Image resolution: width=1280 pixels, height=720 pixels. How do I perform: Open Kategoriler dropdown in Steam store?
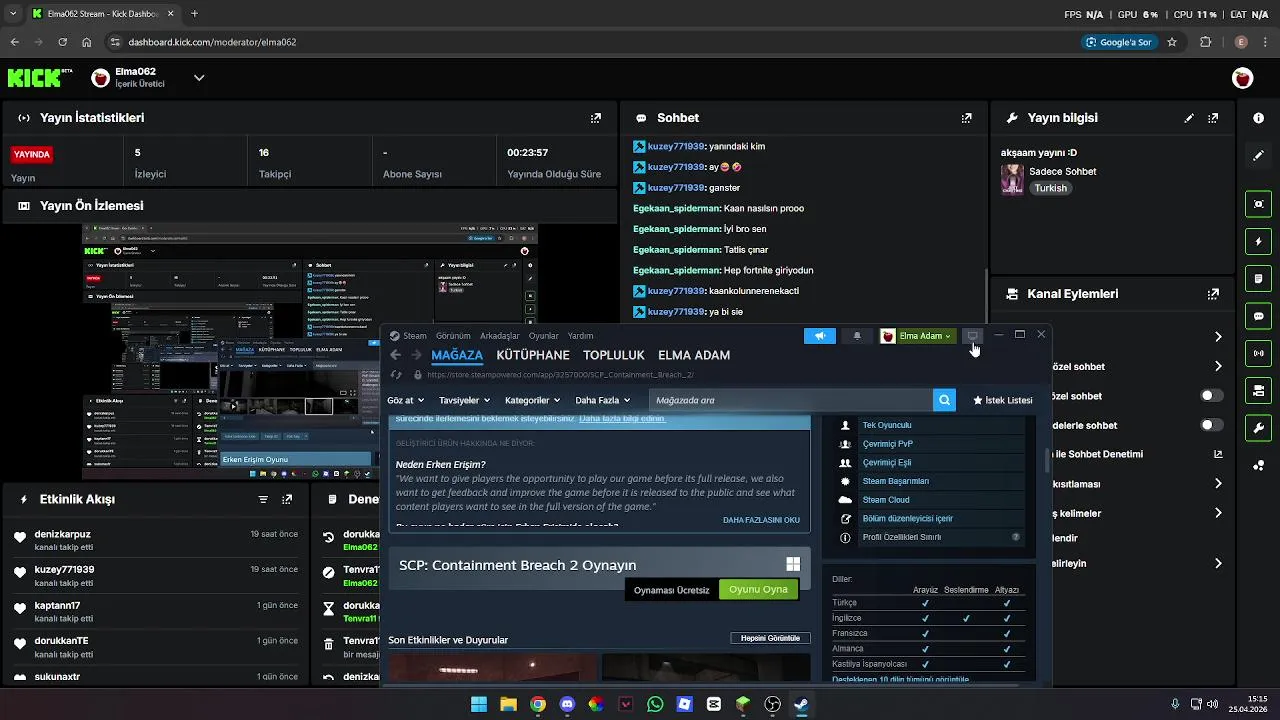pyautogui.click(x=532, y=400)
